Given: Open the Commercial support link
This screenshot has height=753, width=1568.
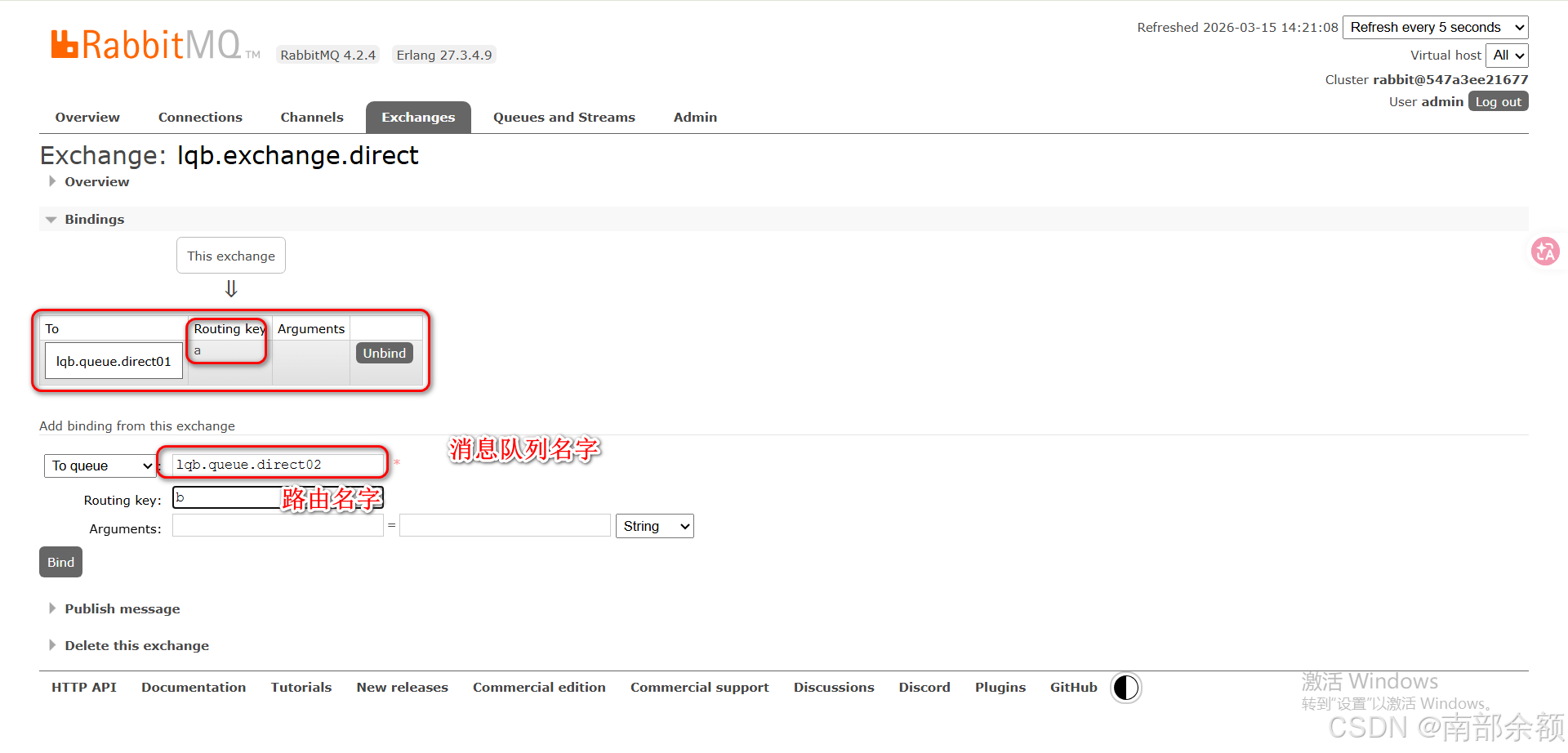Looking at the screenshot, I should (700, 688).
